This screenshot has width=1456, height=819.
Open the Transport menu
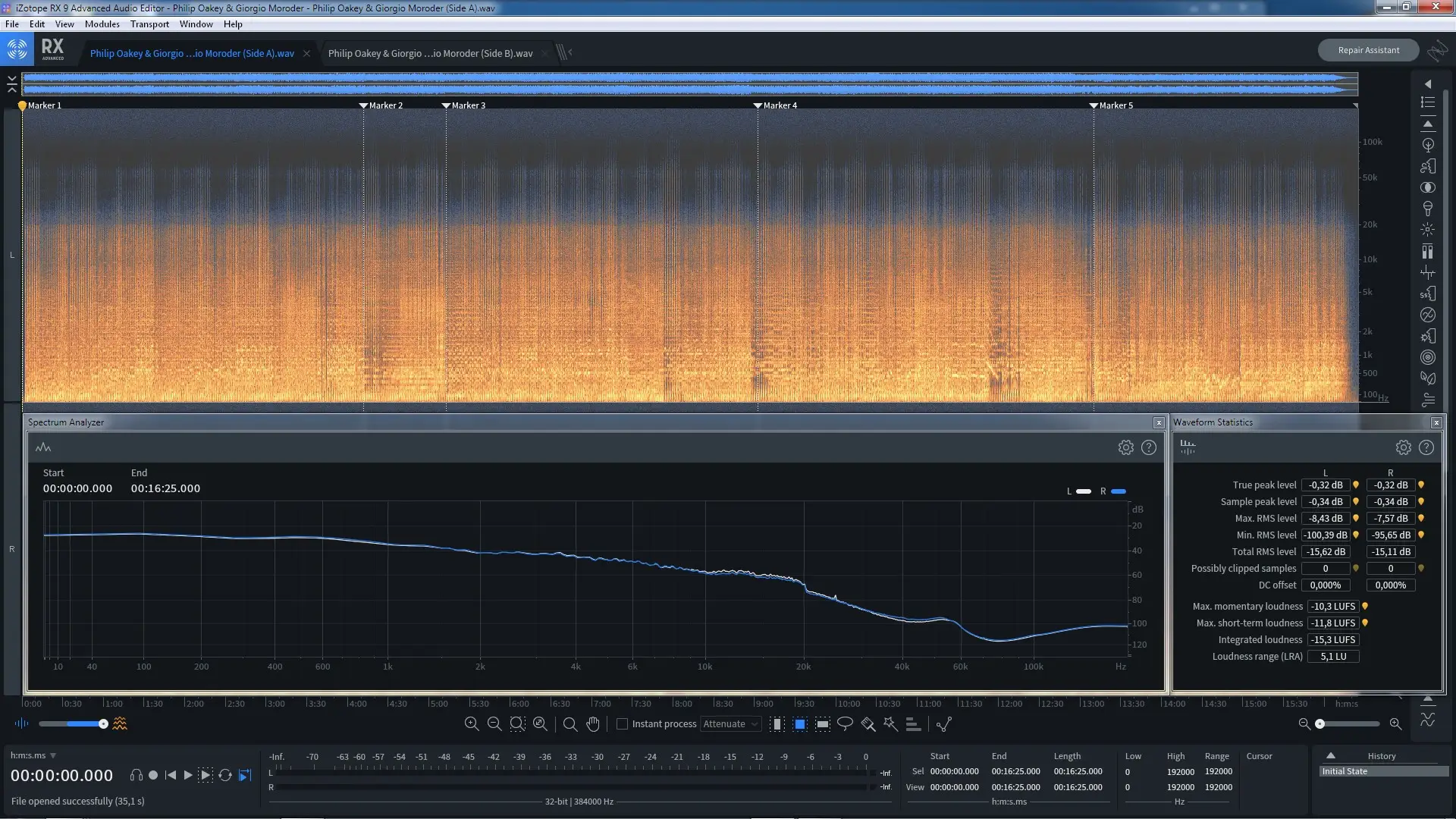(149, 24)
